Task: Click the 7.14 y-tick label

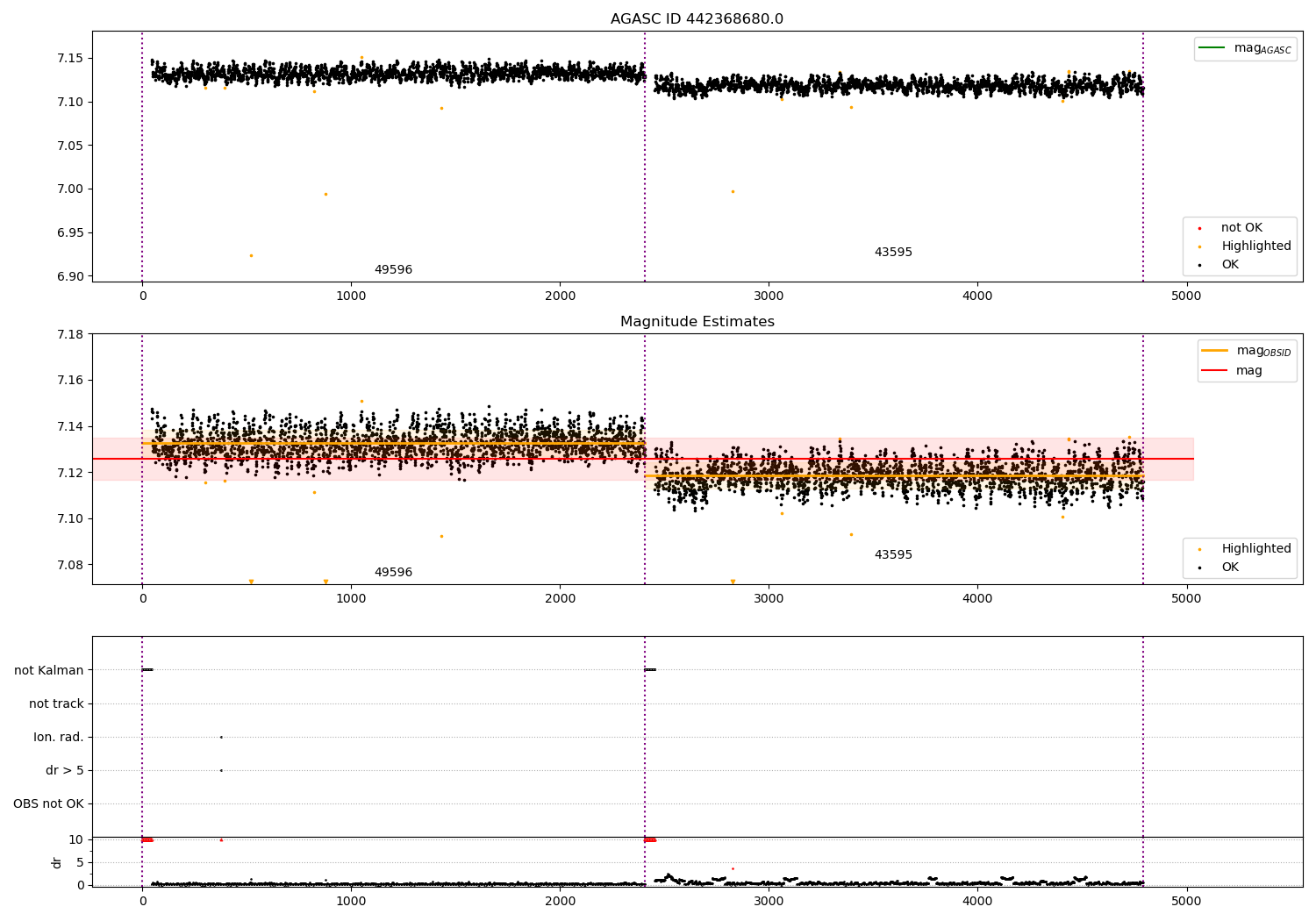Action: coord(70,426)
